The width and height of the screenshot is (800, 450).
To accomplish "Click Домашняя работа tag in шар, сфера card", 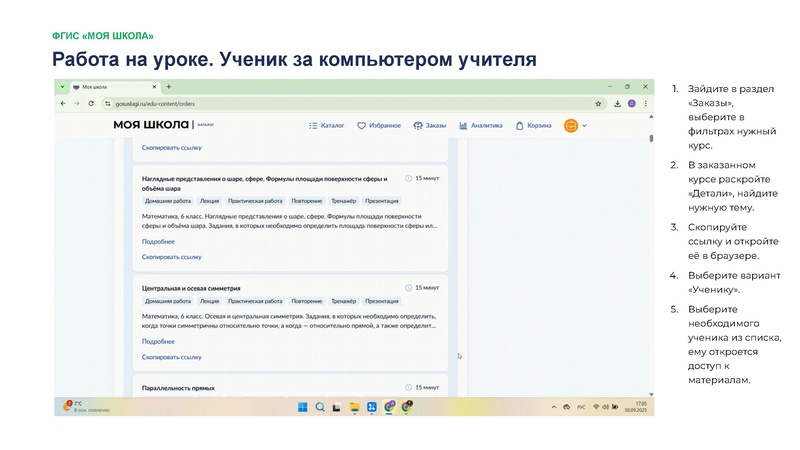I will pos(168,201).
